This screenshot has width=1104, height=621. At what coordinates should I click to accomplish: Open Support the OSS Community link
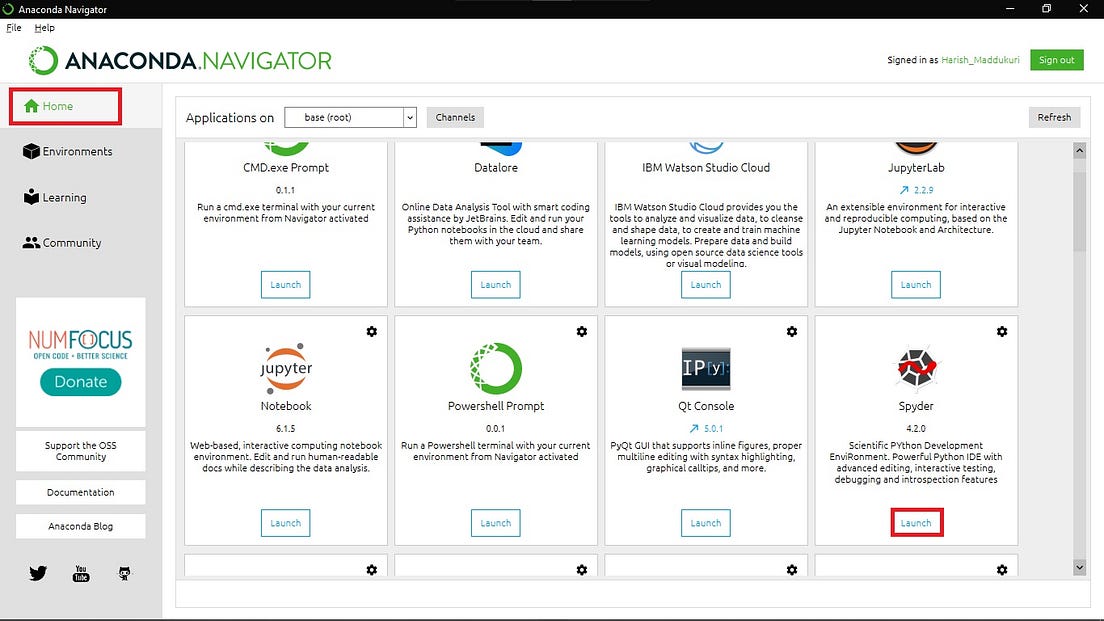[x=81, y=451]
